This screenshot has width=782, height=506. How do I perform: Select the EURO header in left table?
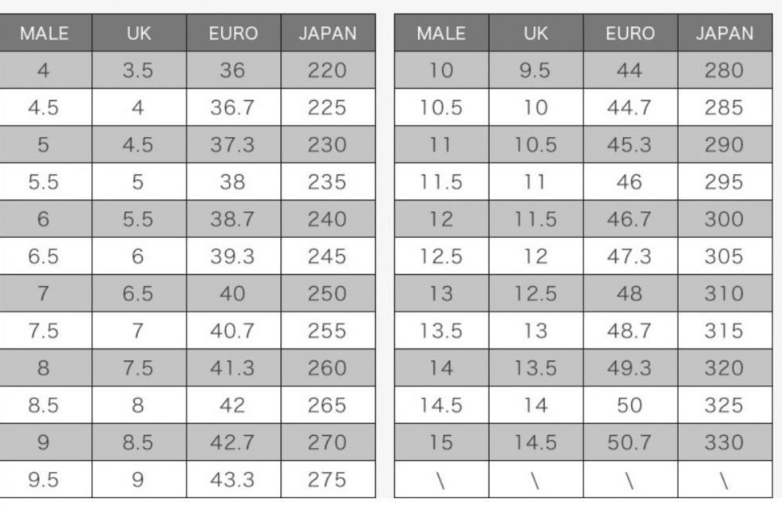point(233,34)
